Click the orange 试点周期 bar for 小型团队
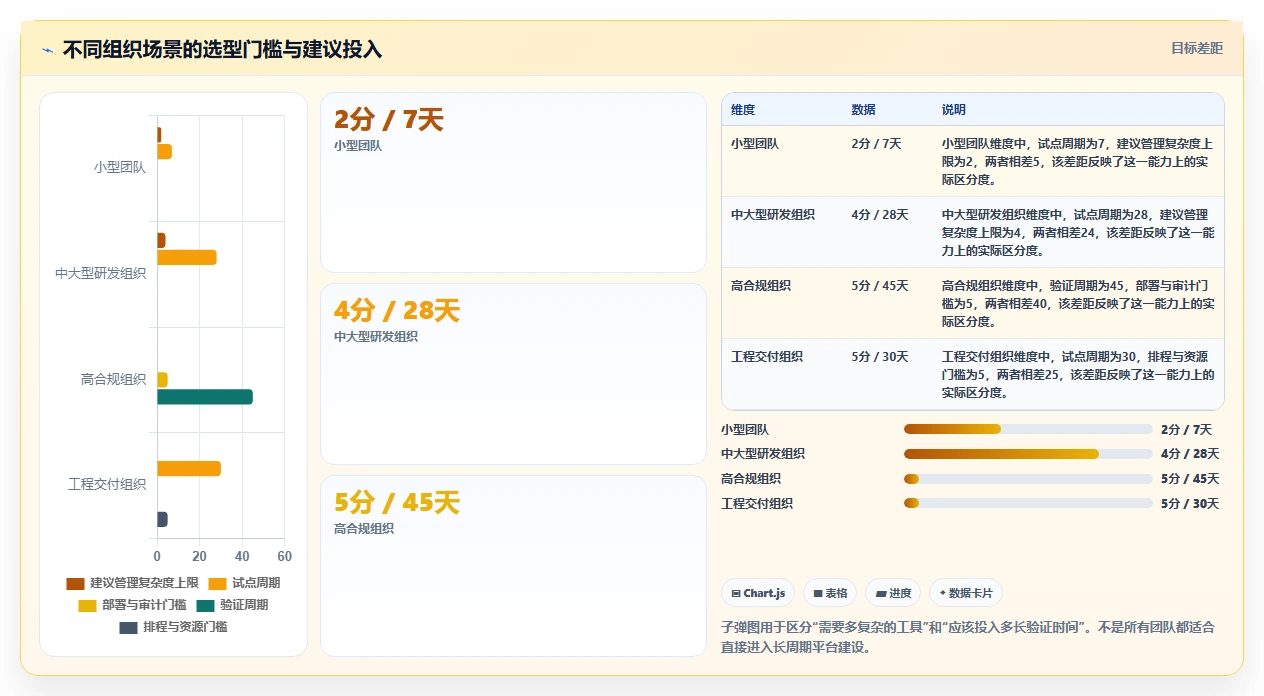Image resolution: width=1264 pixels, height=696 pixels. [x=164, y=152]
